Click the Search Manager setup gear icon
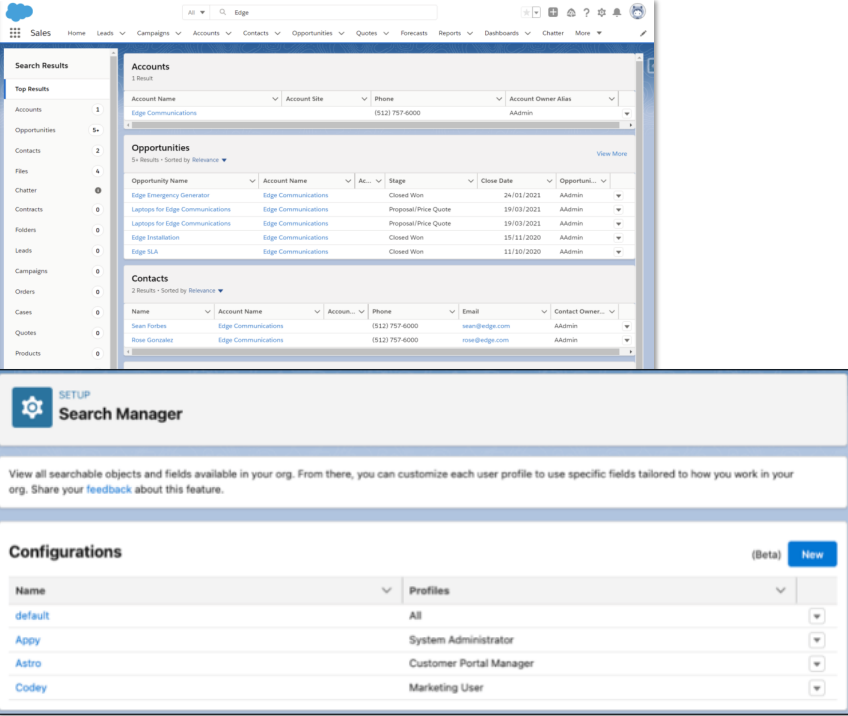 [x=32, y=407]
